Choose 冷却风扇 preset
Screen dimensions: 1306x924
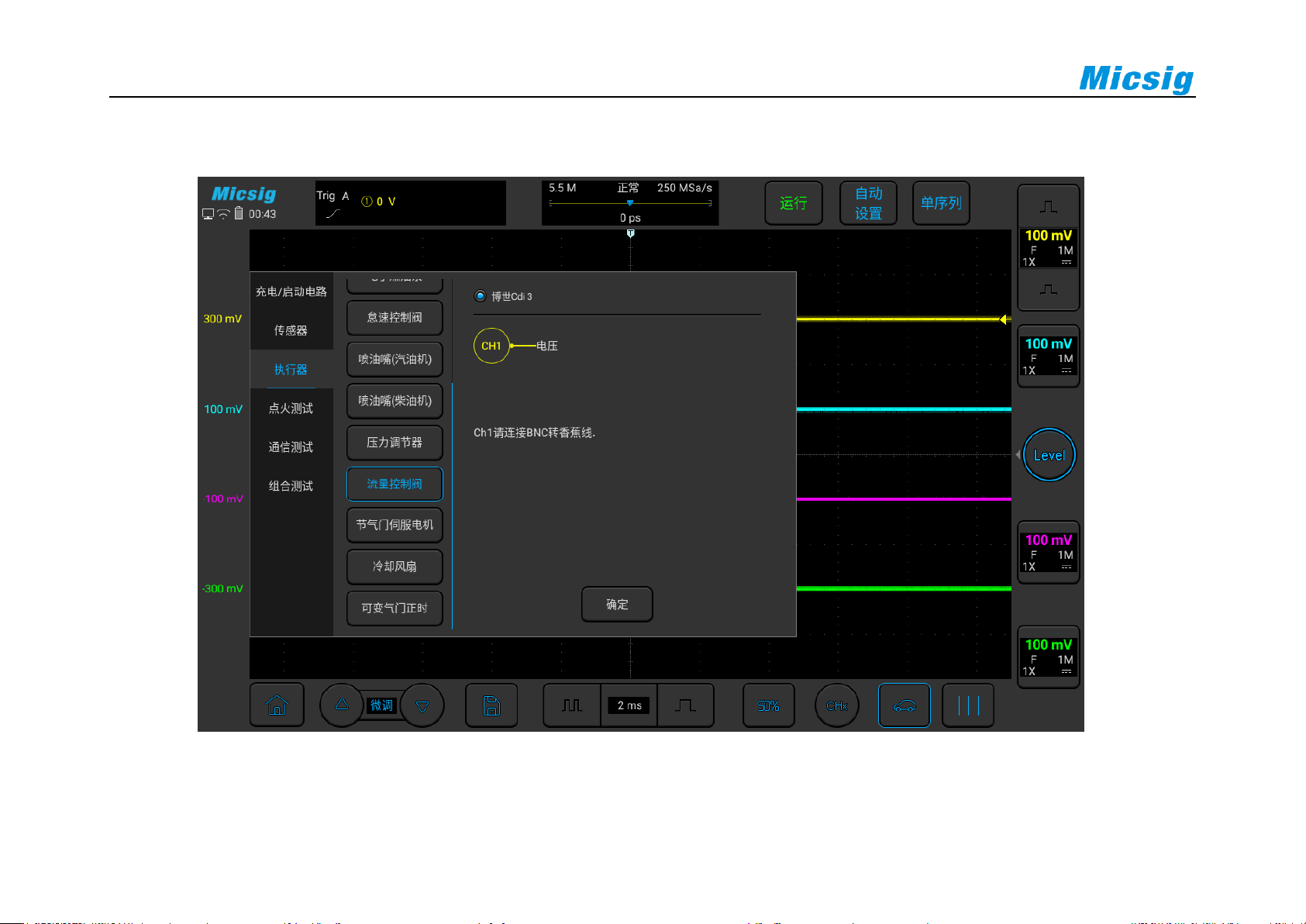395,567
